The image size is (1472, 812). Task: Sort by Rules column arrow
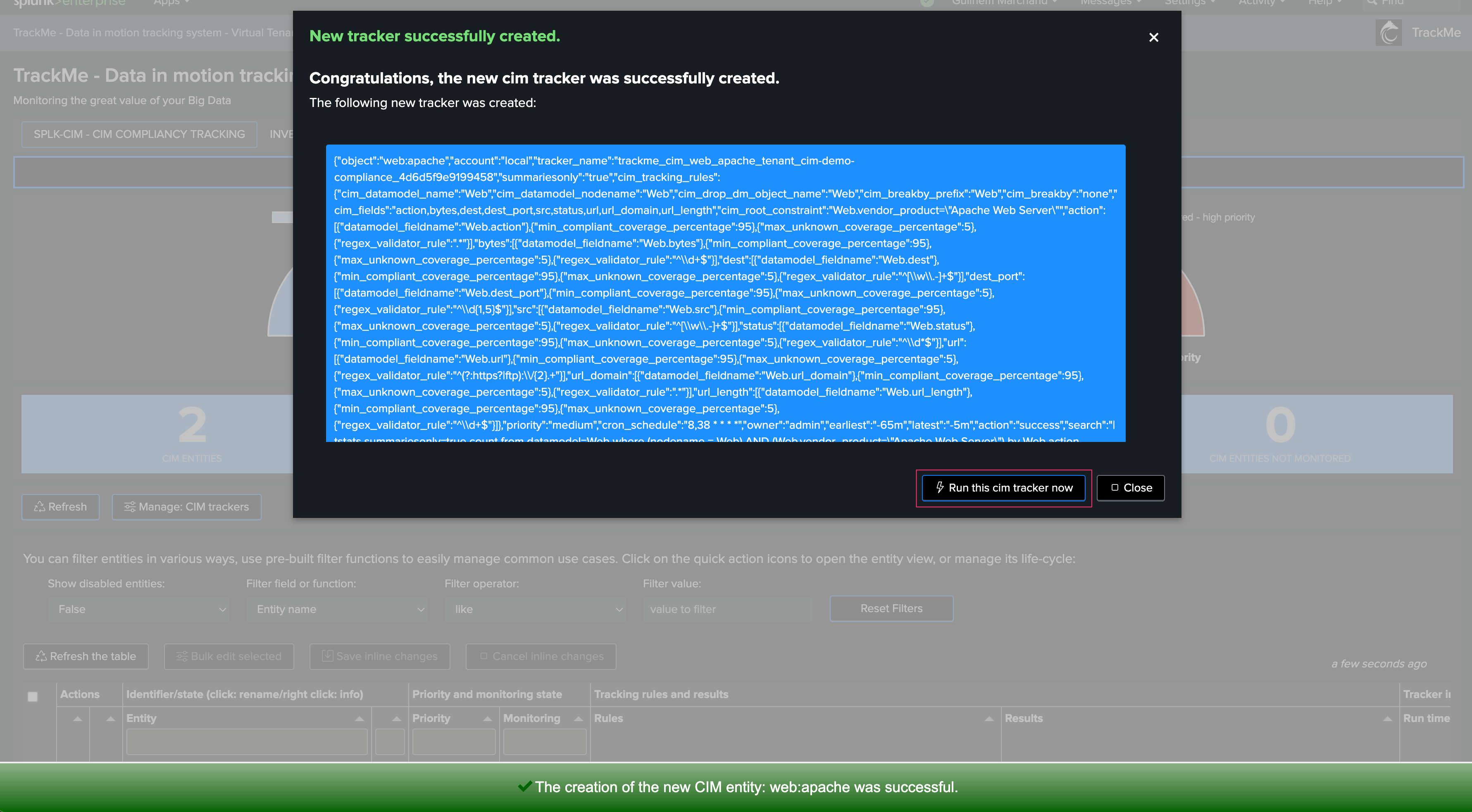(x=989, y=719)
